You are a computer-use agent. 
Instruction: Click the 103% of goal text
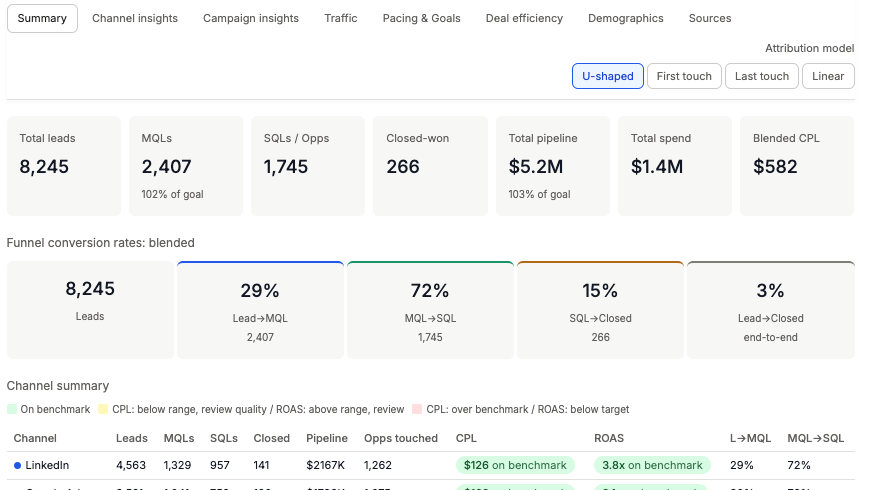539,194
